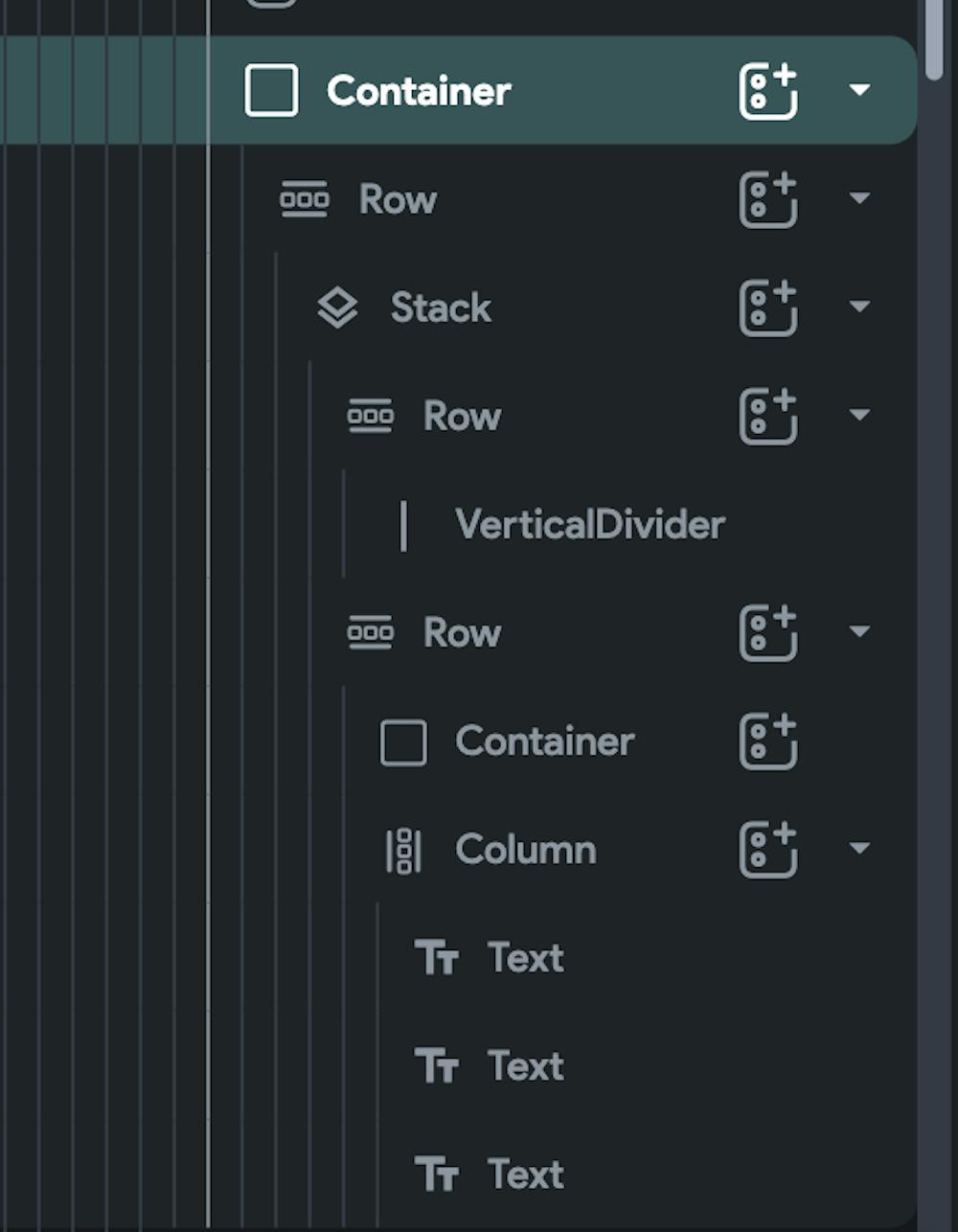
Task: Click the widget tree vertical scrollbar
Action: click(x=934, y=38)
